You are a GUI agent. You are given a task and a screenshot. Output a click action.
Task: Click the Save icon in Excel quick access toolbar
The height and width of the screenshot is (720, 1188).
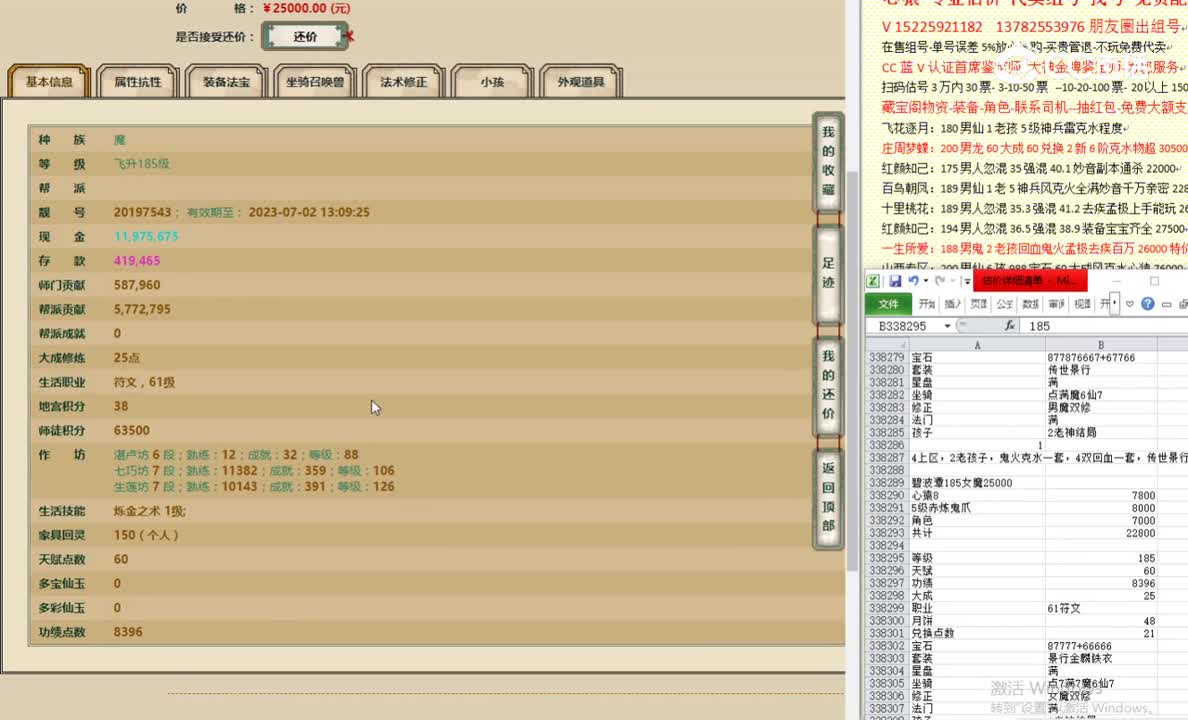tap(896, 281)
